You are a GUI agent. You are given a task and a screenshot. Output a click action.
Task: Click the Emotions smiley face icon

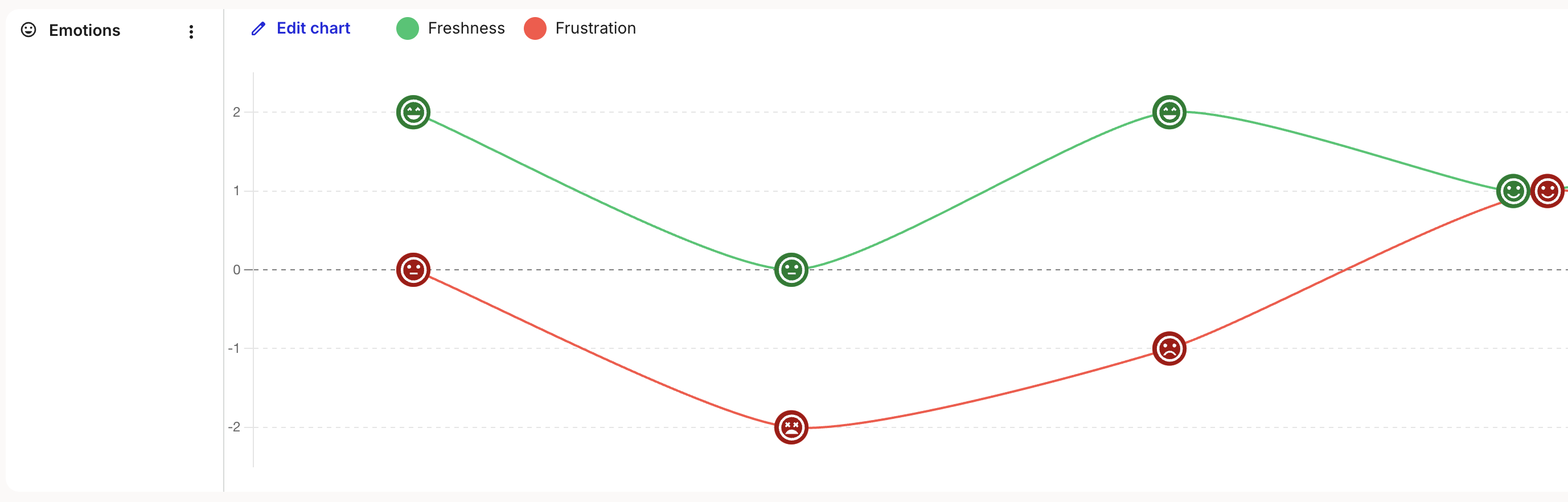(28, 30)
